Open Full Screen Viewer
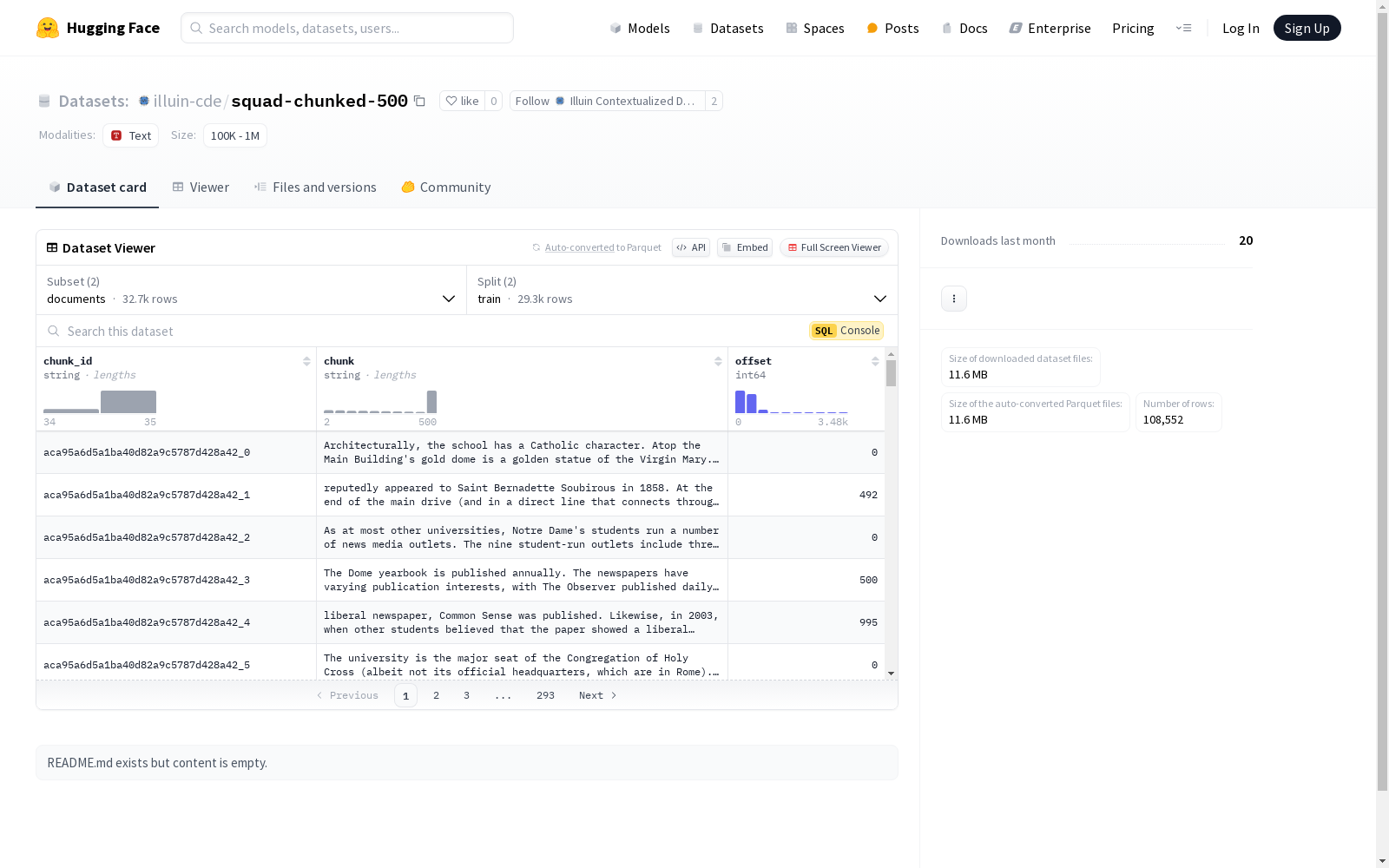This screenshot has height=868, width=1389. tap(834, 247)
